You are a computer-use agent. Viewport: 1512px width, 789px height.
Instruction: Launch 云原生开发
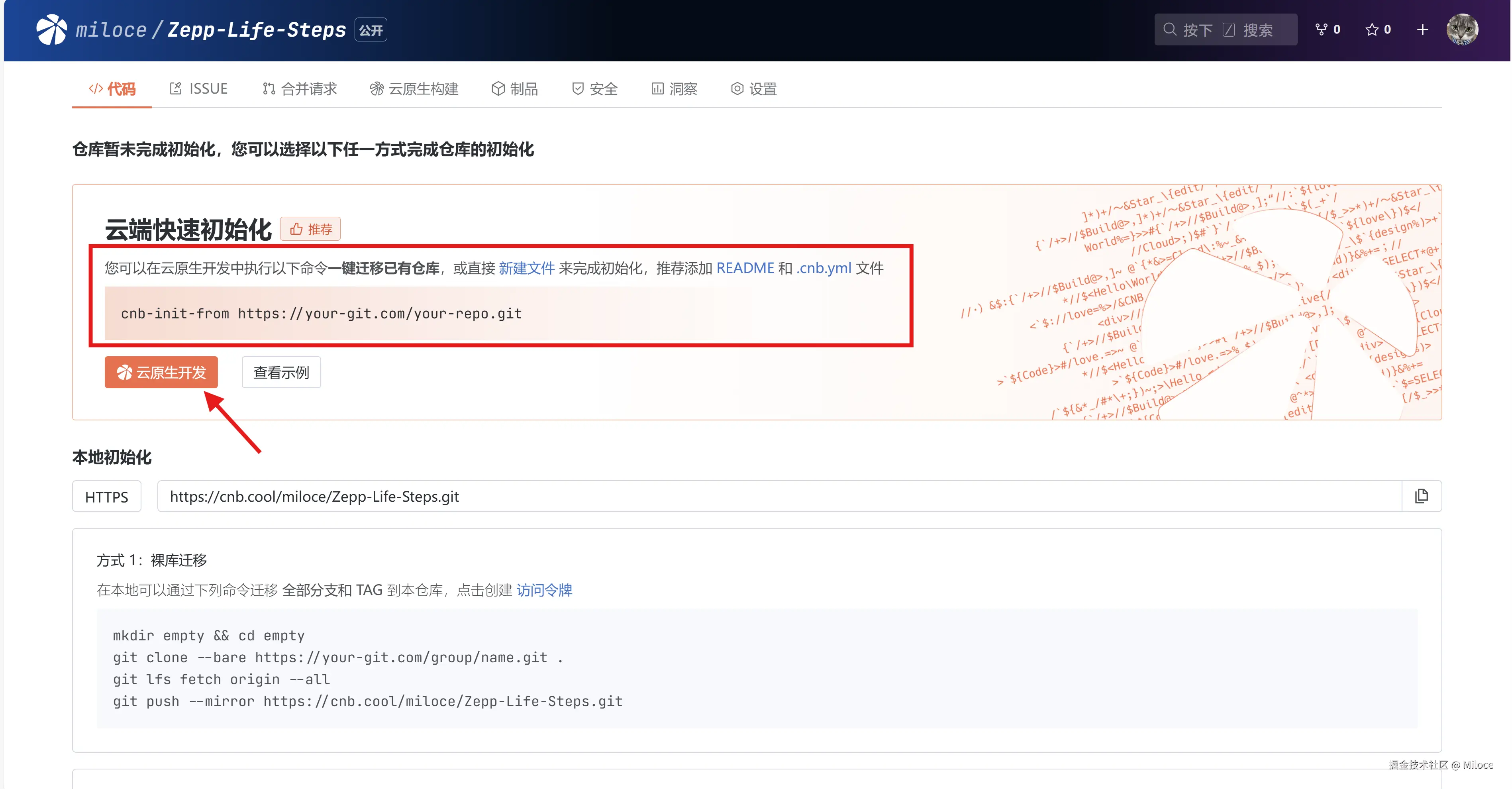[161, 372]
